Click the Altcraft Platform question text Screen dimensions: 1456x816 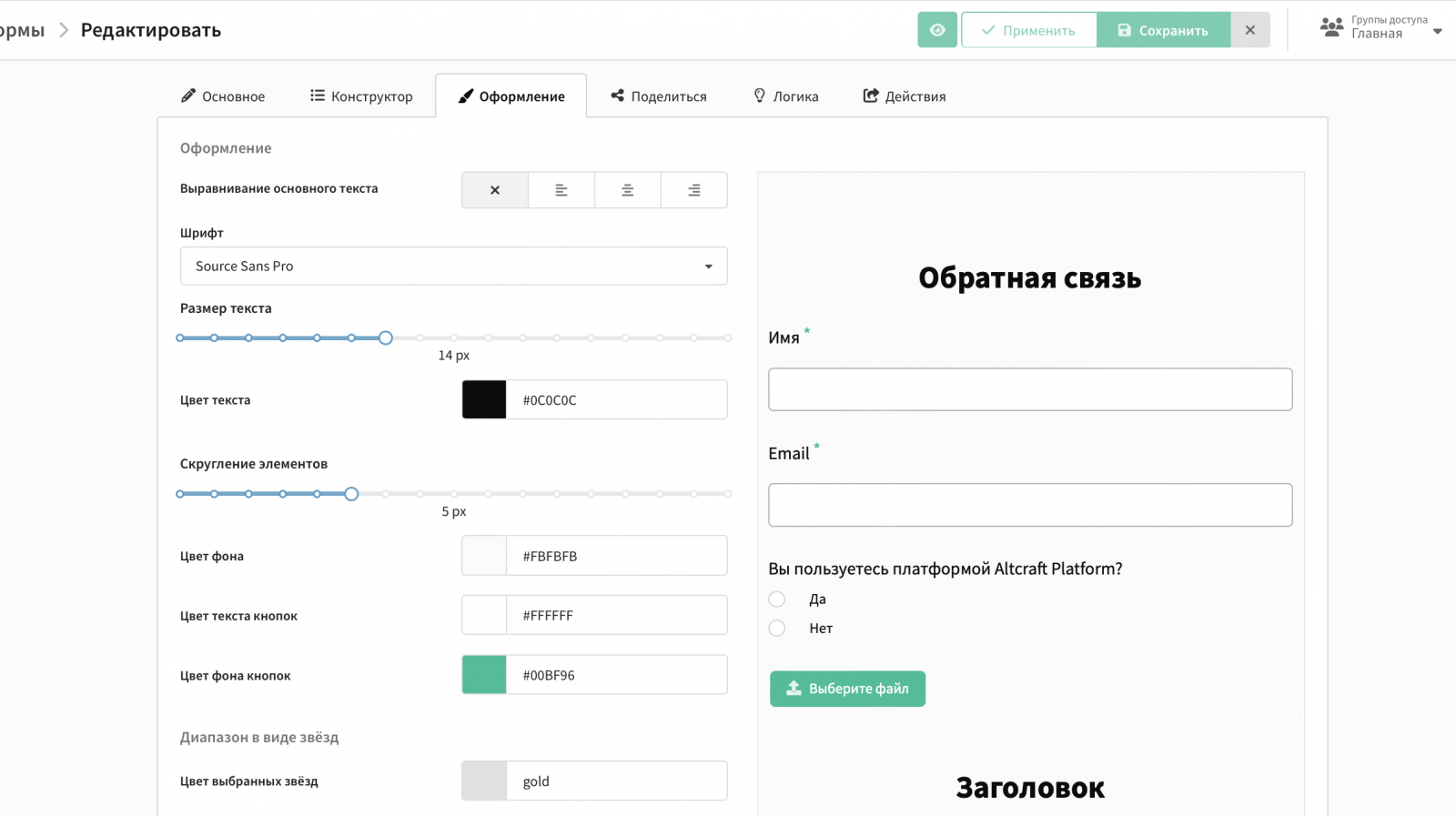pyautogui.click(x=945, y=569)
